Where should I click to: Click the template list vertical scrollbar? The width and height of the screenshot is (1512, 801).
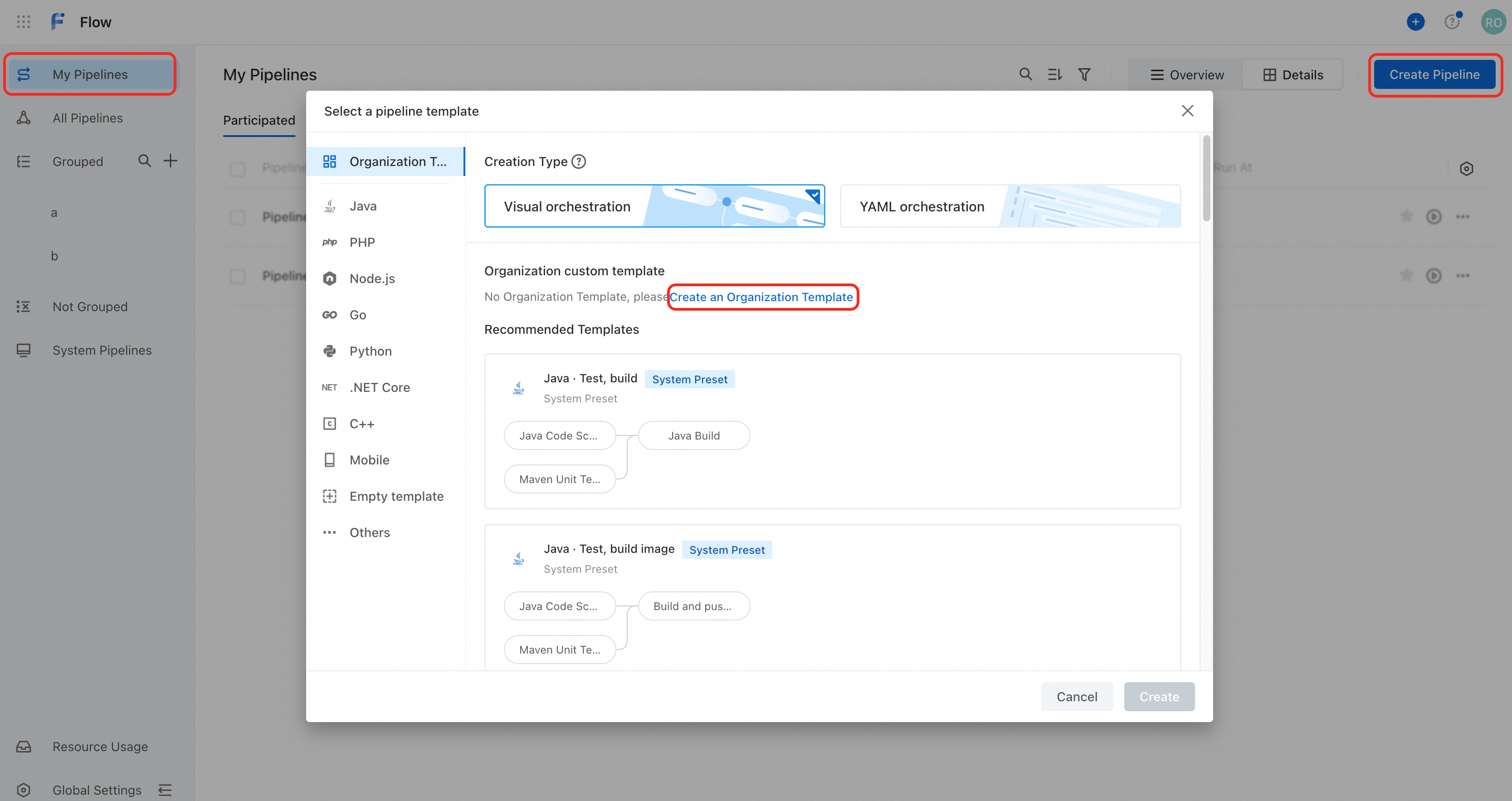tap(1206, 178)
